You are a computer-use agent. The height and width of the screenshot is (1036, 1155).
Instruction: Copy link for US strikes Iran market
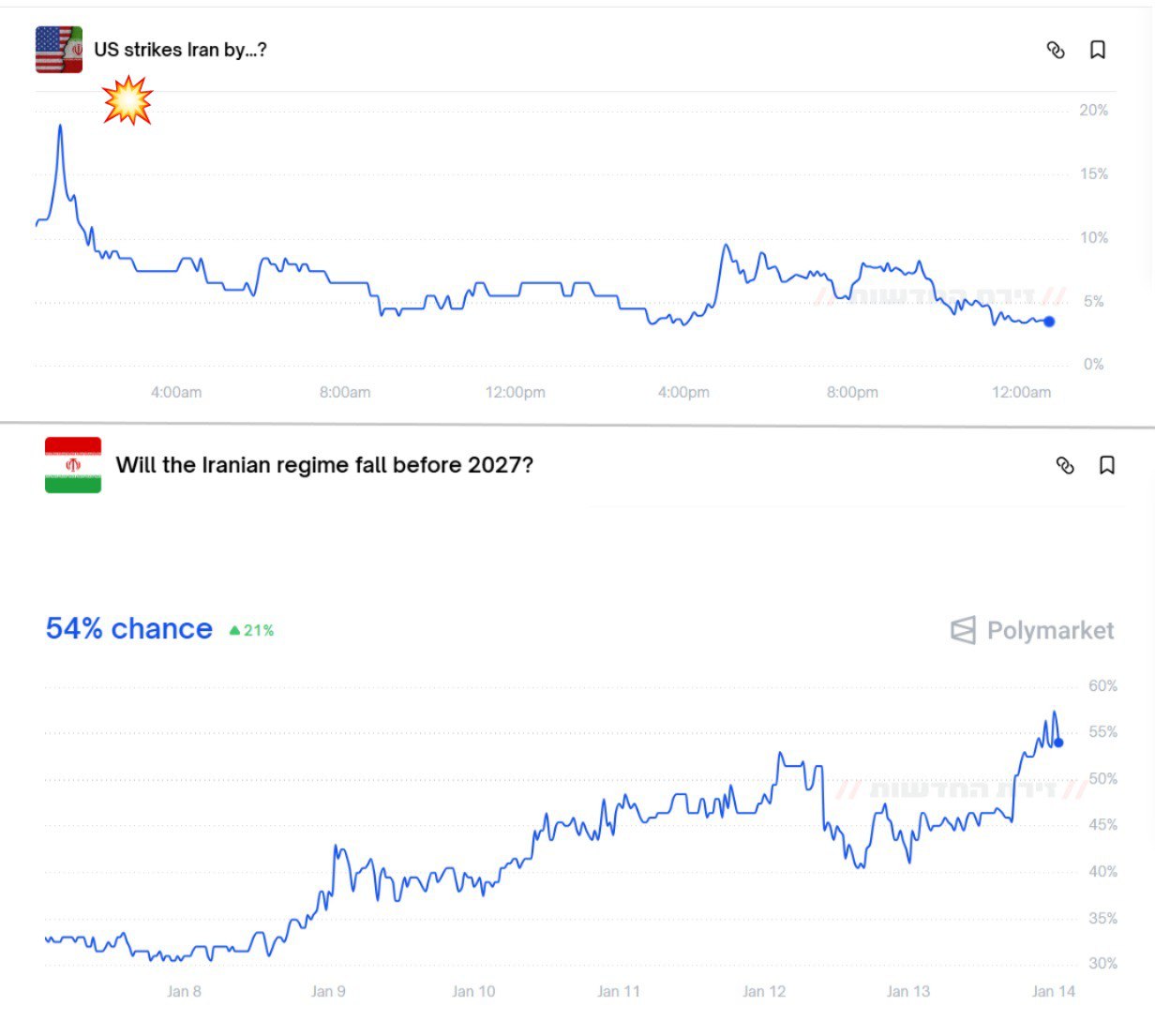pyautogui.click(x=1056, y=51)
